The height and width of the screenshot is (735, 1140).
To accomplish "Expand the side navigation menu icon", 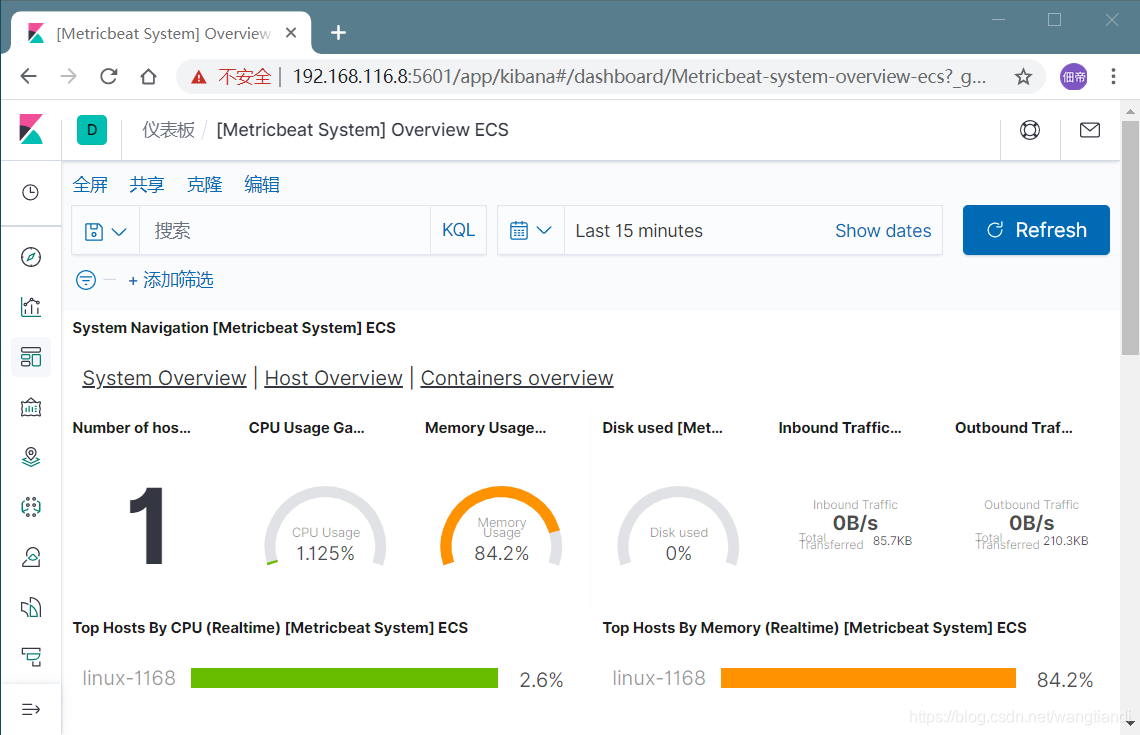I will (31, 710).
